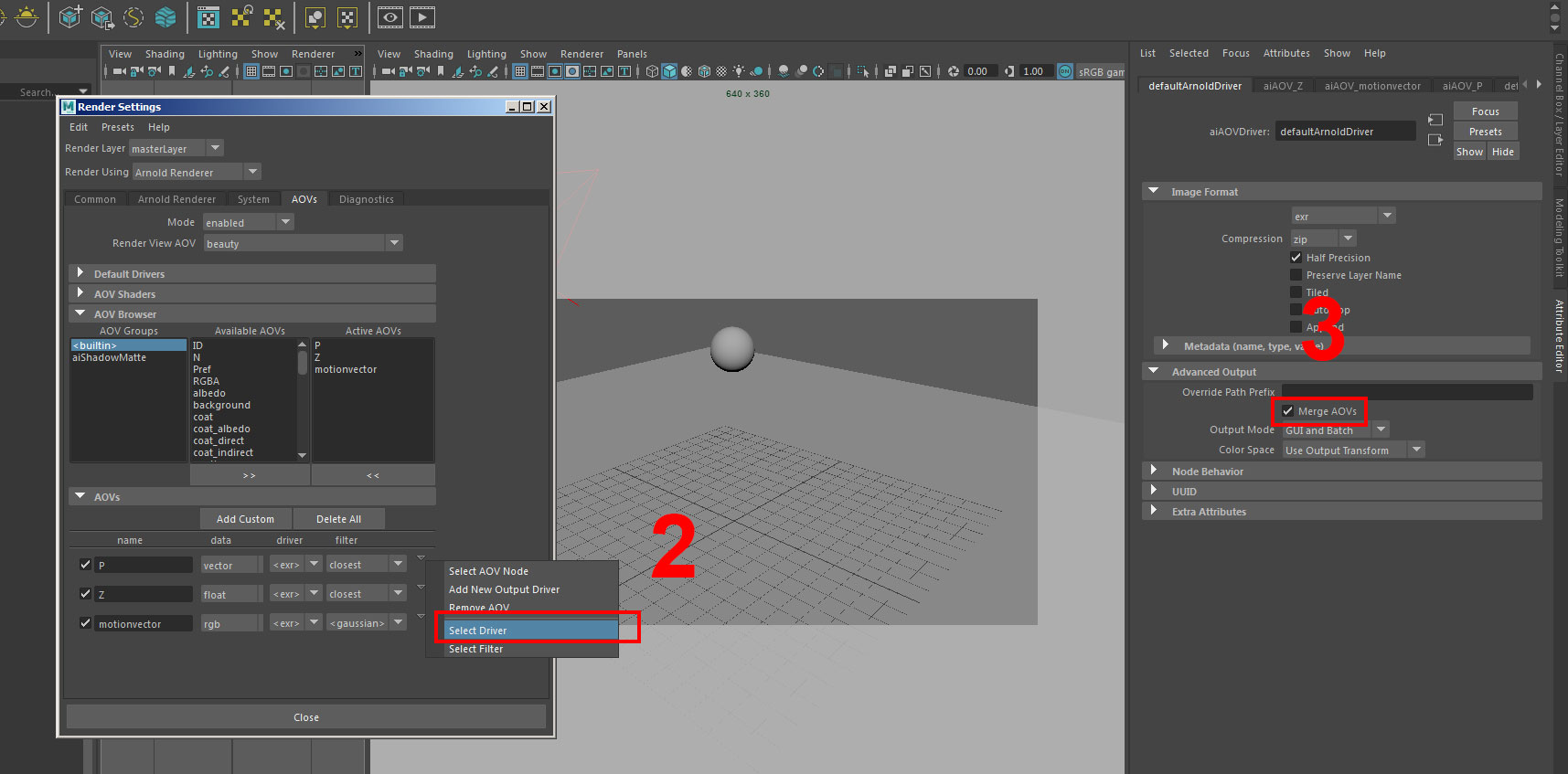Open the exr image format dropdown

(1387, 216)
